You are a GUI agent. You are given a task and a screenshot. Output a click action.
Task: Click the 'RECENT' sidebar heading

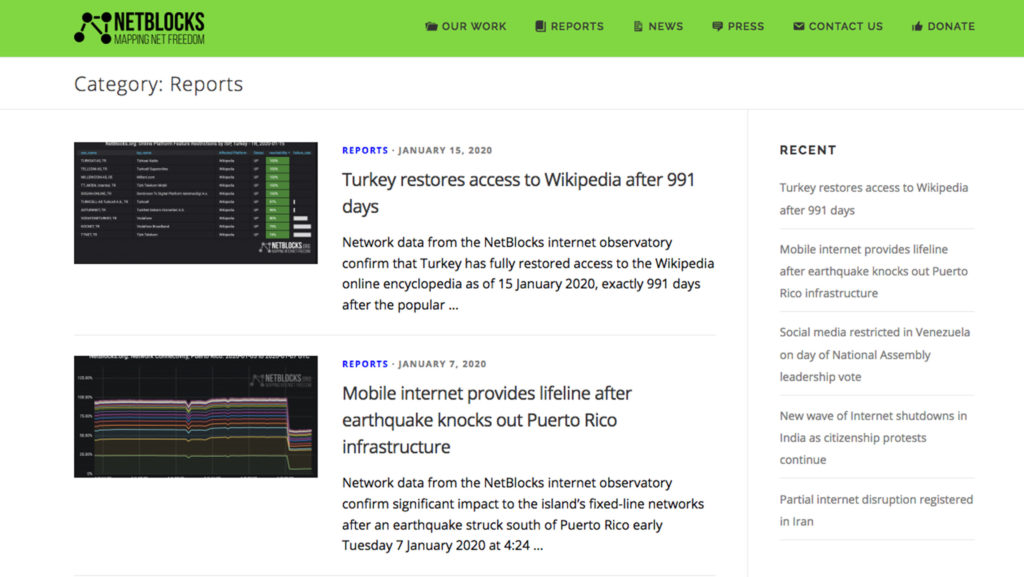pyautogui.click(x=808, y=150)
